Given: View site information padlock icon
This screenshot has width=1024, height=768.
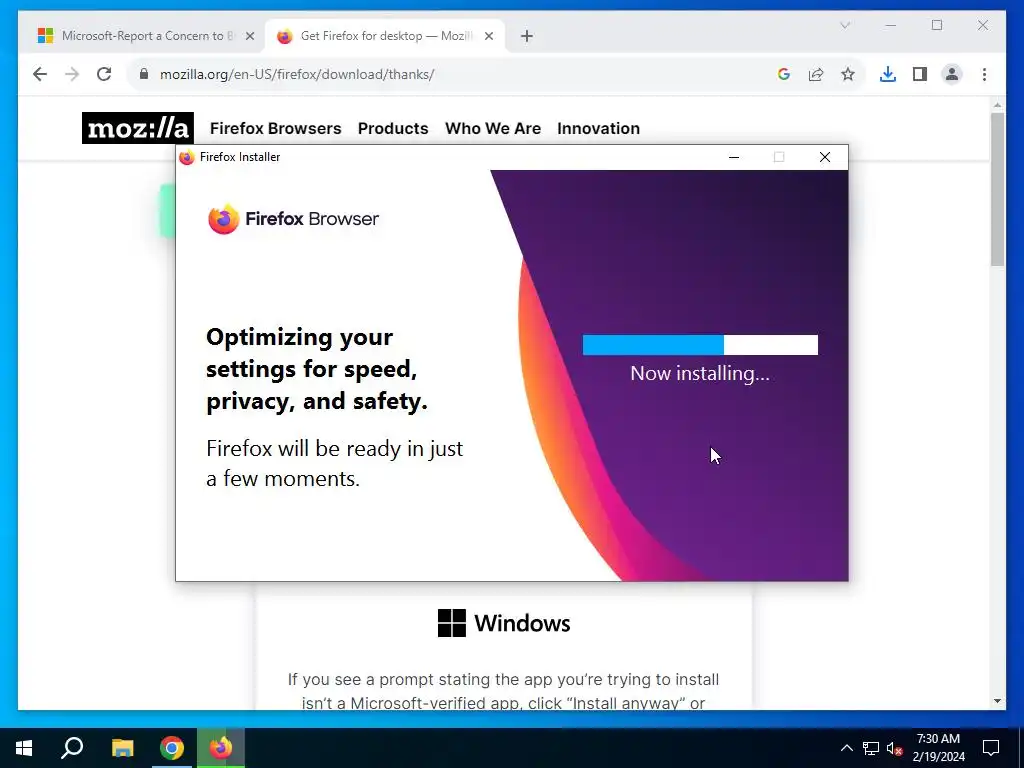Looking at the screenshot, I should tap(144, 74).
